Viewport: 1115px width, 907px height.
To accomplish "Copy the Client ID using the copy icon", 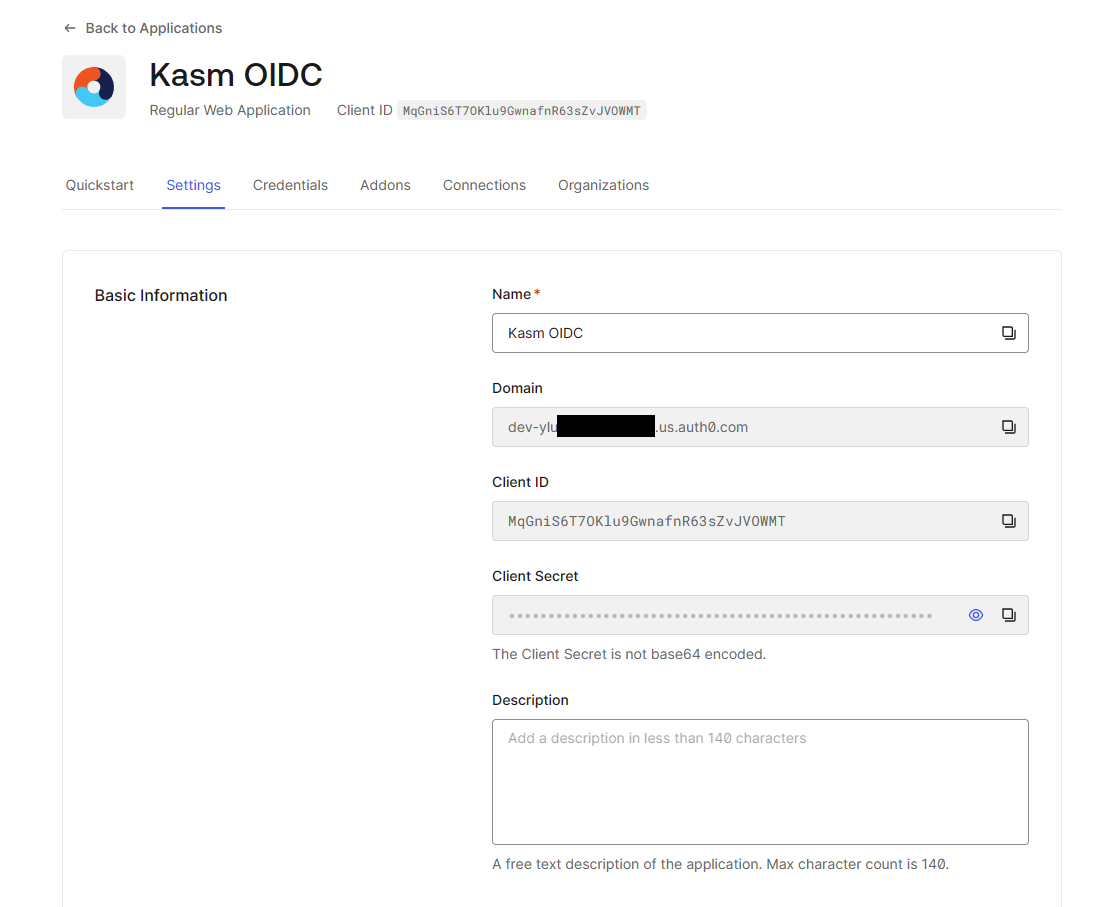I will click(x=1009, y=520).
